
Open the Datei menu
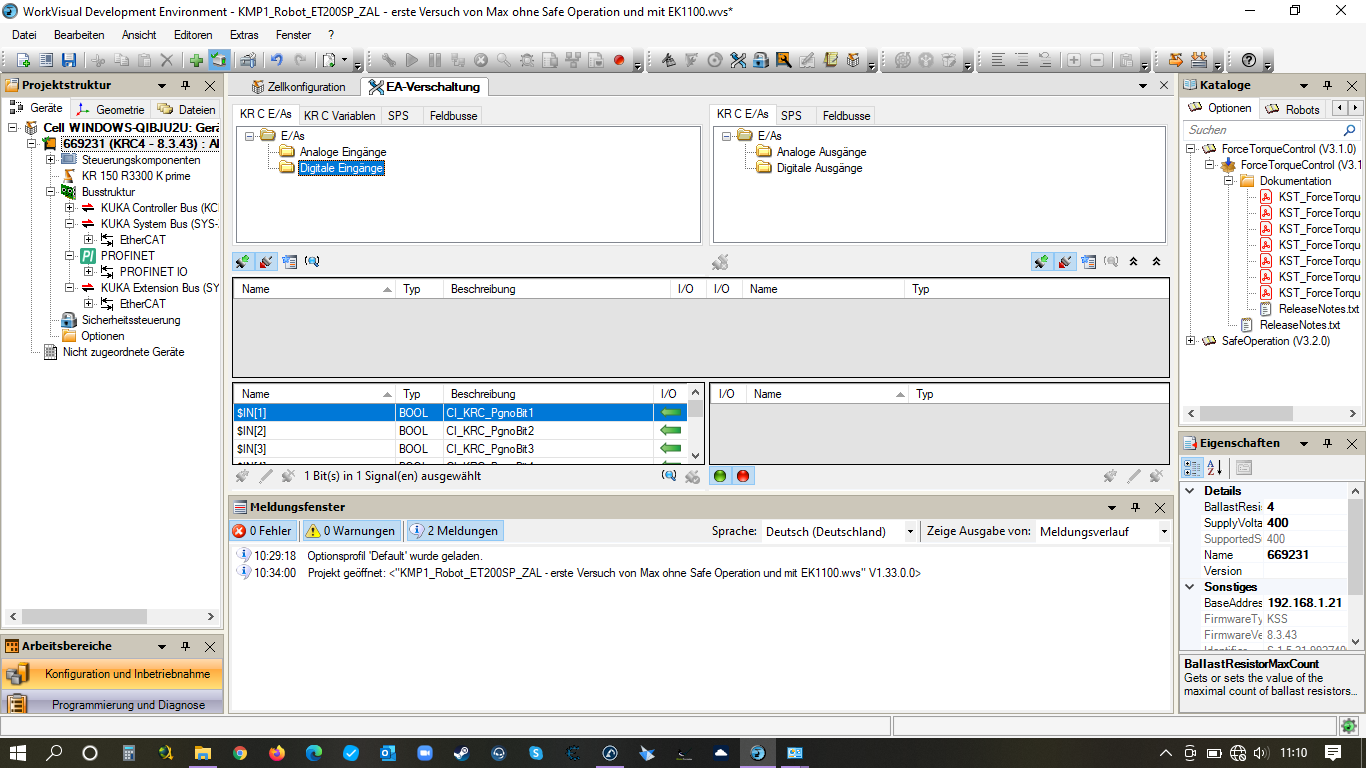point(24,34)
